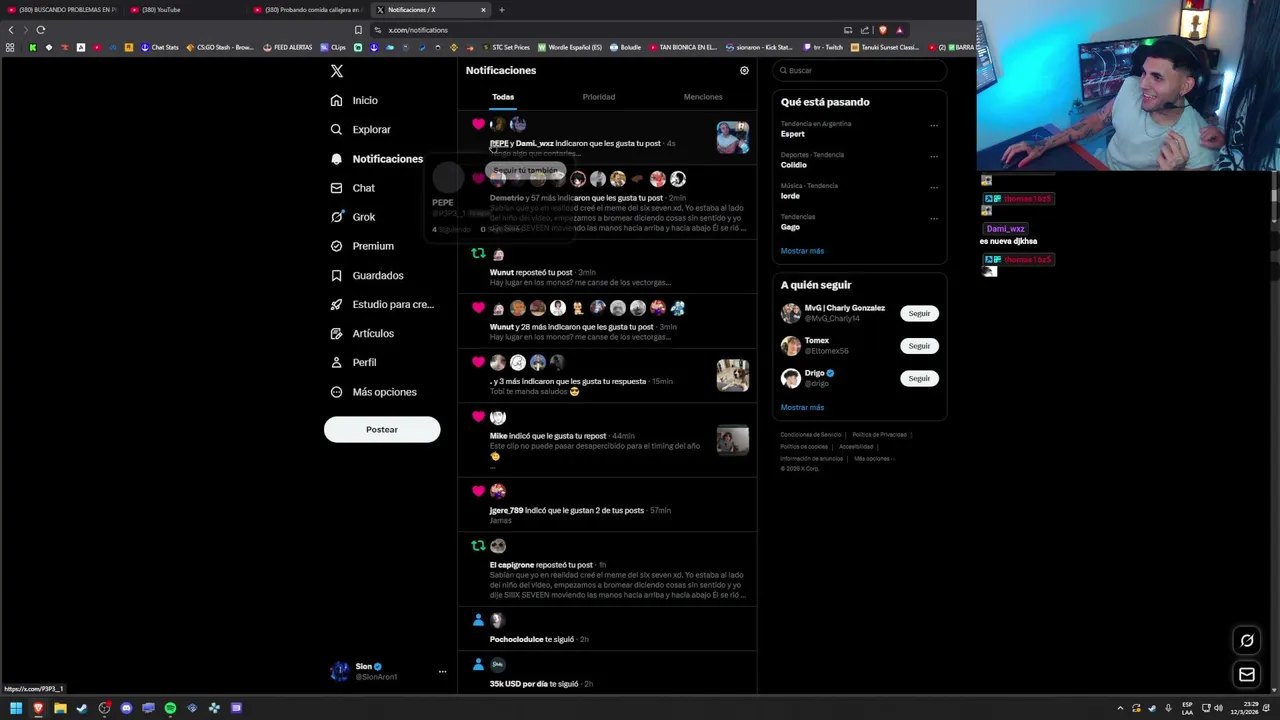Open File Explorer in taskbar
Viewport: 1280px width, 720px height.
60,708
